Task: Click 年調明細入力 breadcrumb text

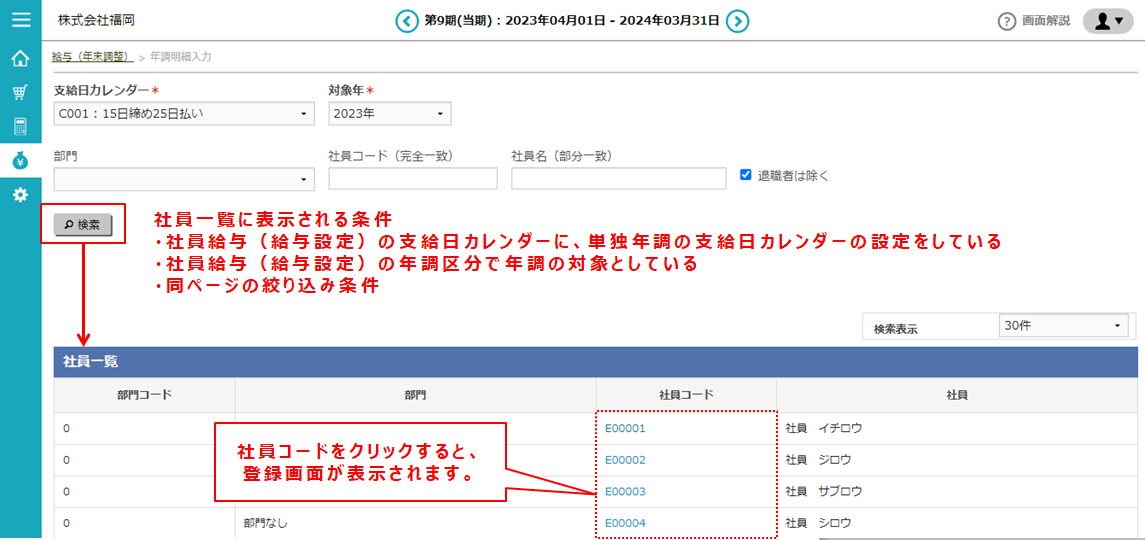Action: click(x=181, y=56)
